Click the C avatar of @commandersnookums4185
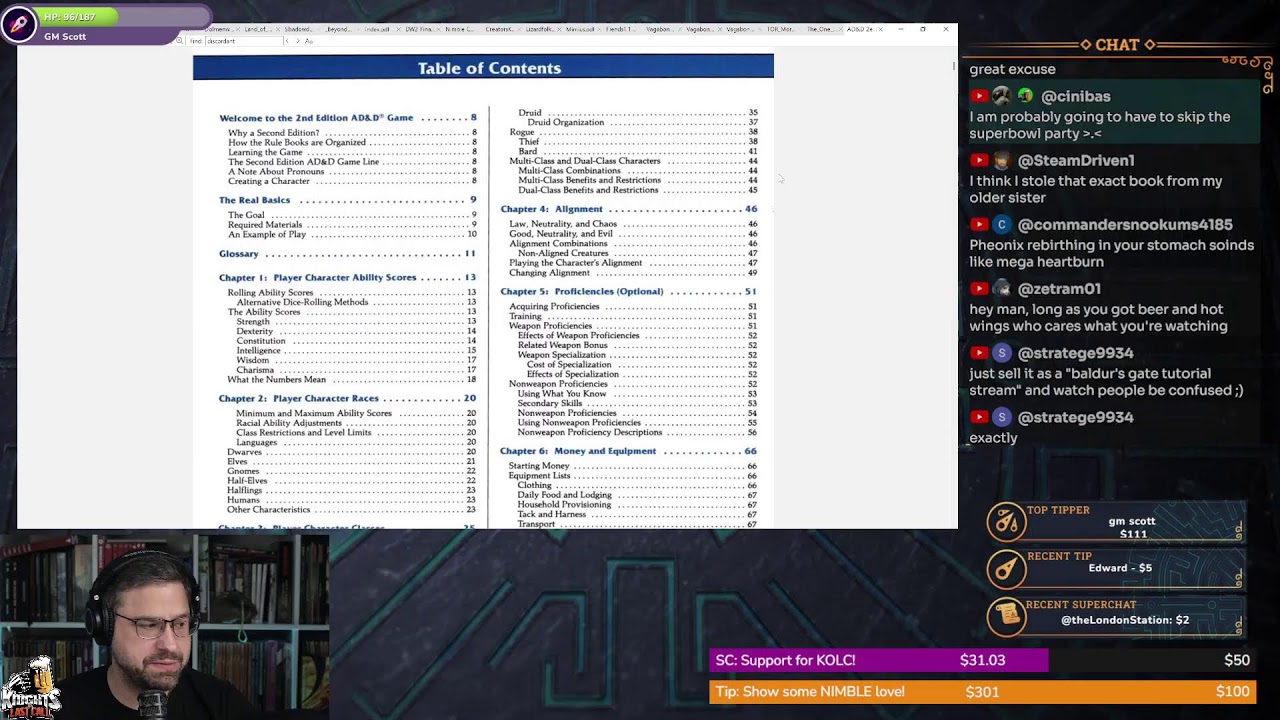1280x720 pixels. [x=1001, y=224]
